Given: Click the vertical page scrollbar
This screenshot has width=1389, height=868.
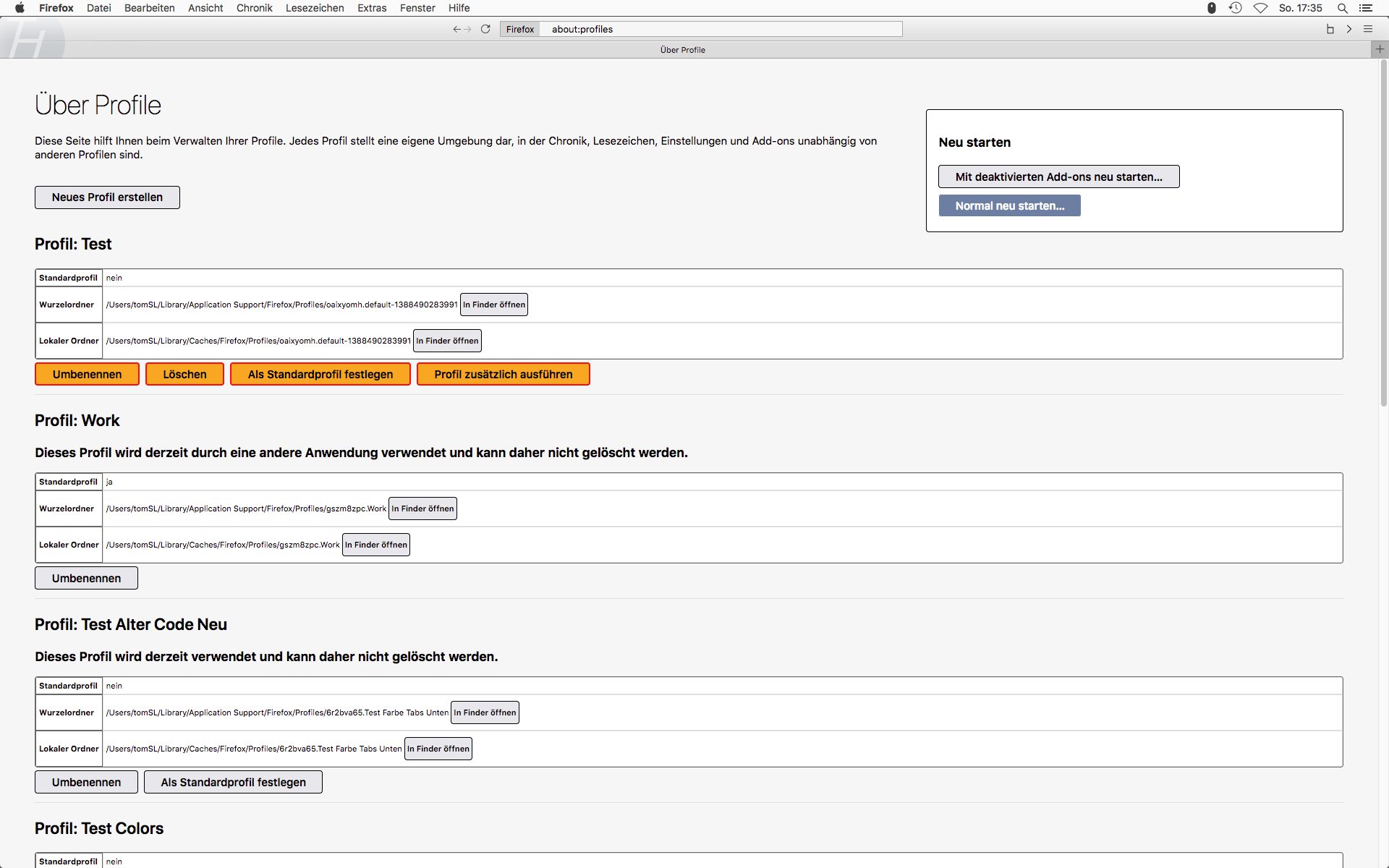Looking at the screenshot, I should tap(1383, 231).
